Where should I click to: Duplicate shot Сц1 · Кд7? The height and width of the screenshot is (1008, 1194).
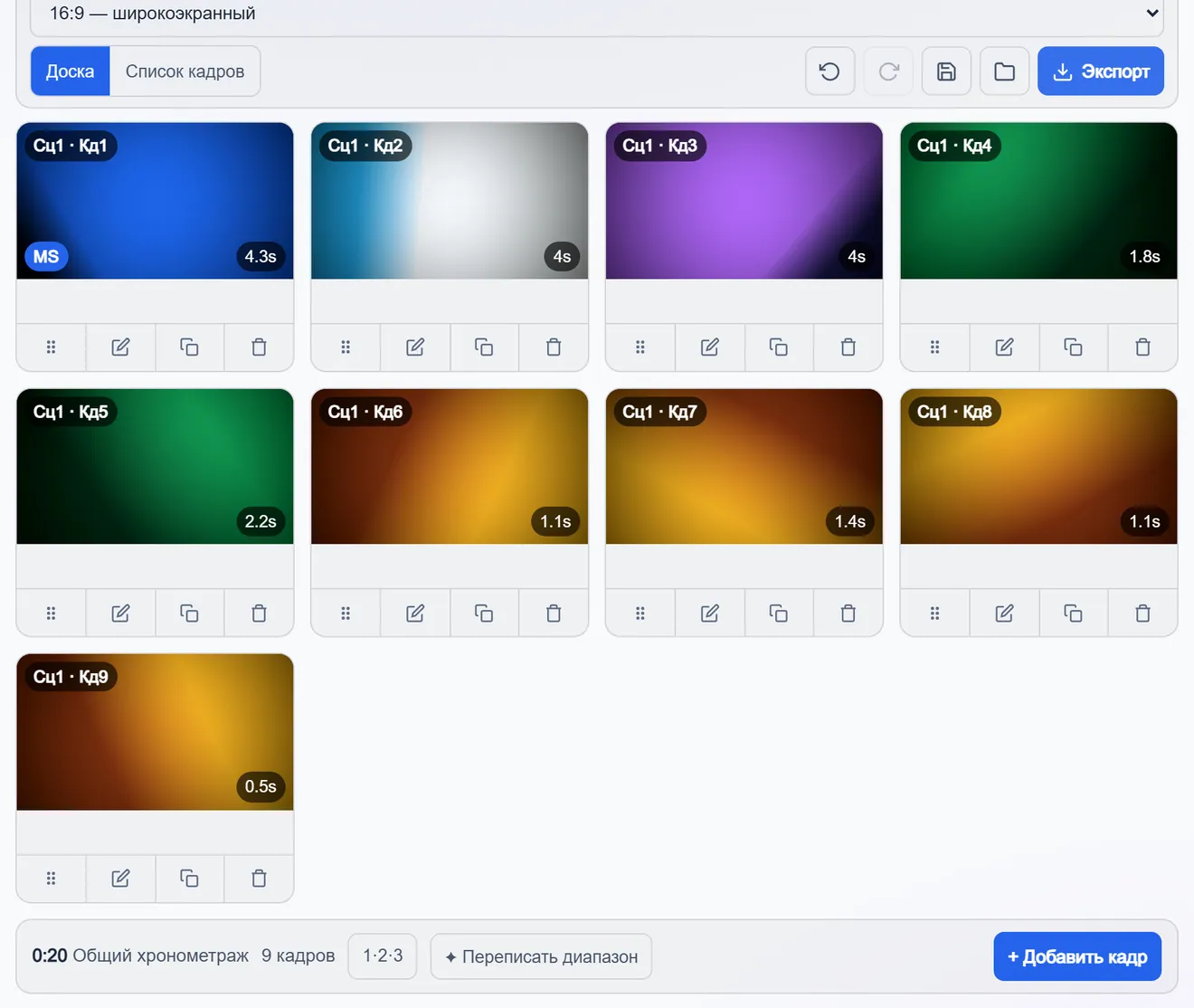point(778,613)
